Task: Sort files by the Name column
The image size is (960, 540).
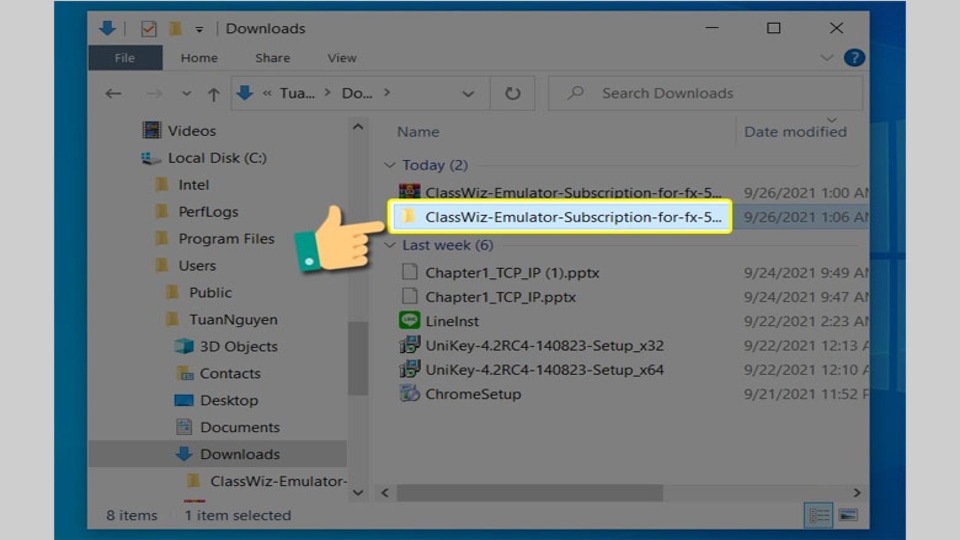Action: tap(418, 132)
